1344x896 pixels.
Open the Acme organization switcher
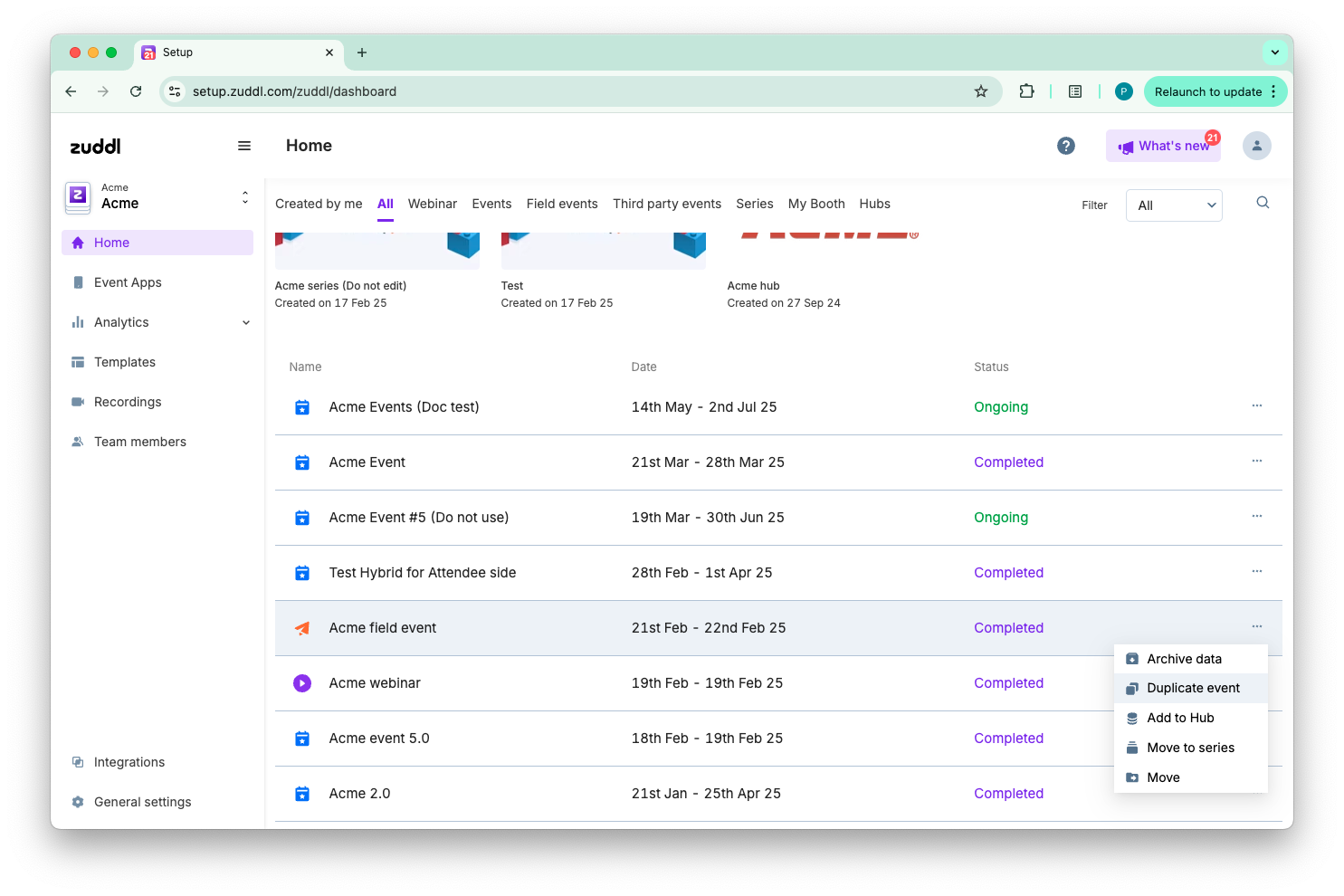coord(157,197)
